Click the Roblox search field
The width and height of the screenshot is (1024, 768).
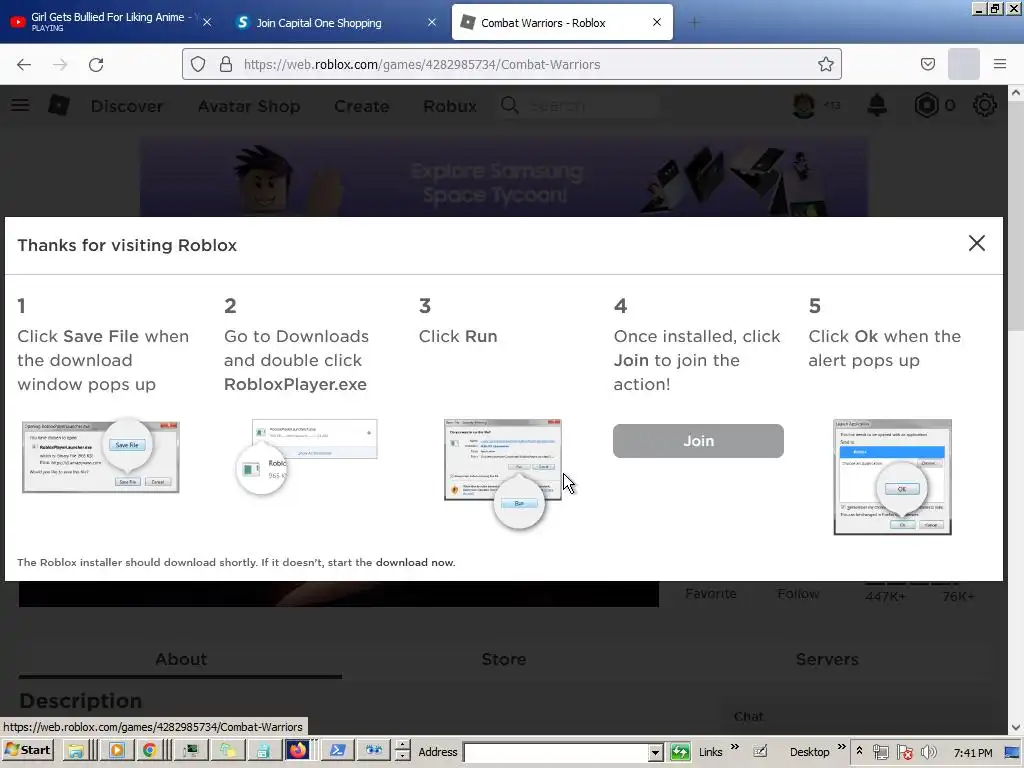(580, 105)
